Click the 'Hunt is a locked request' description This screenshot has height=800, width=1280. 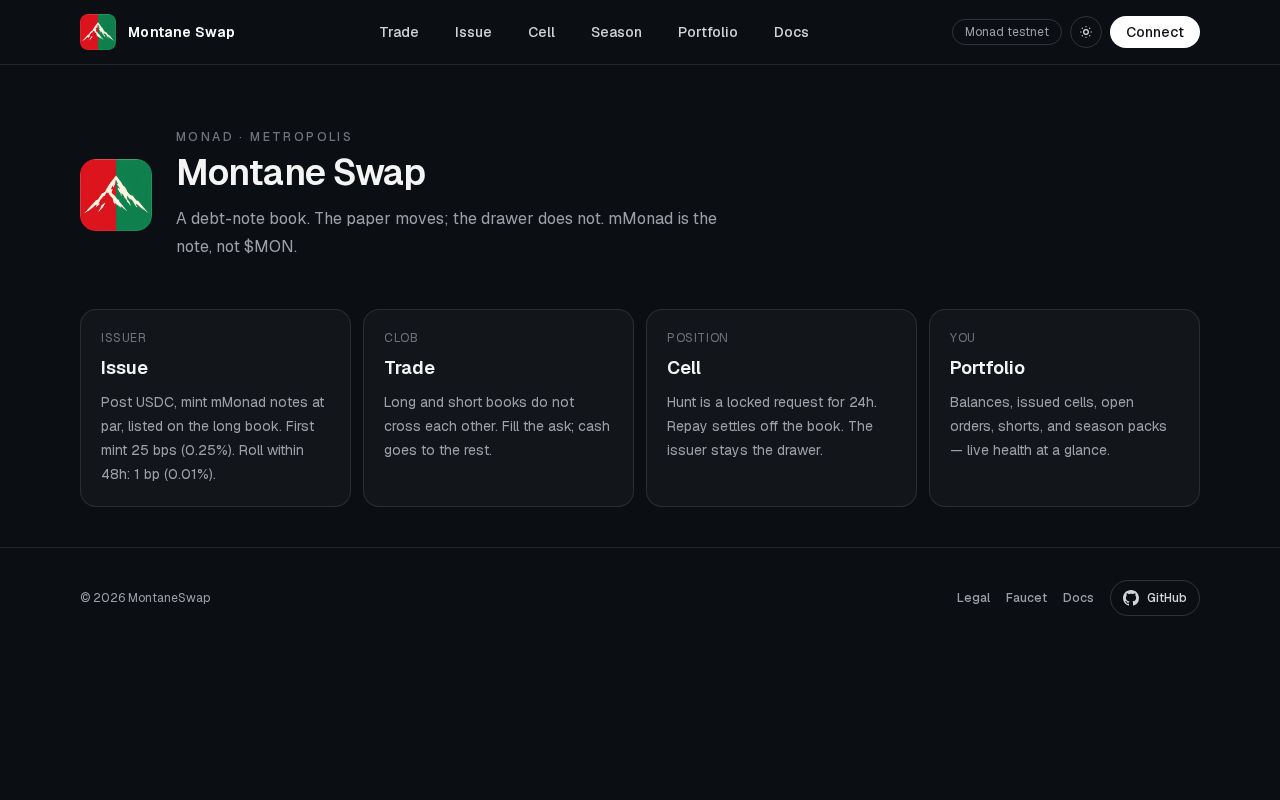772,426
